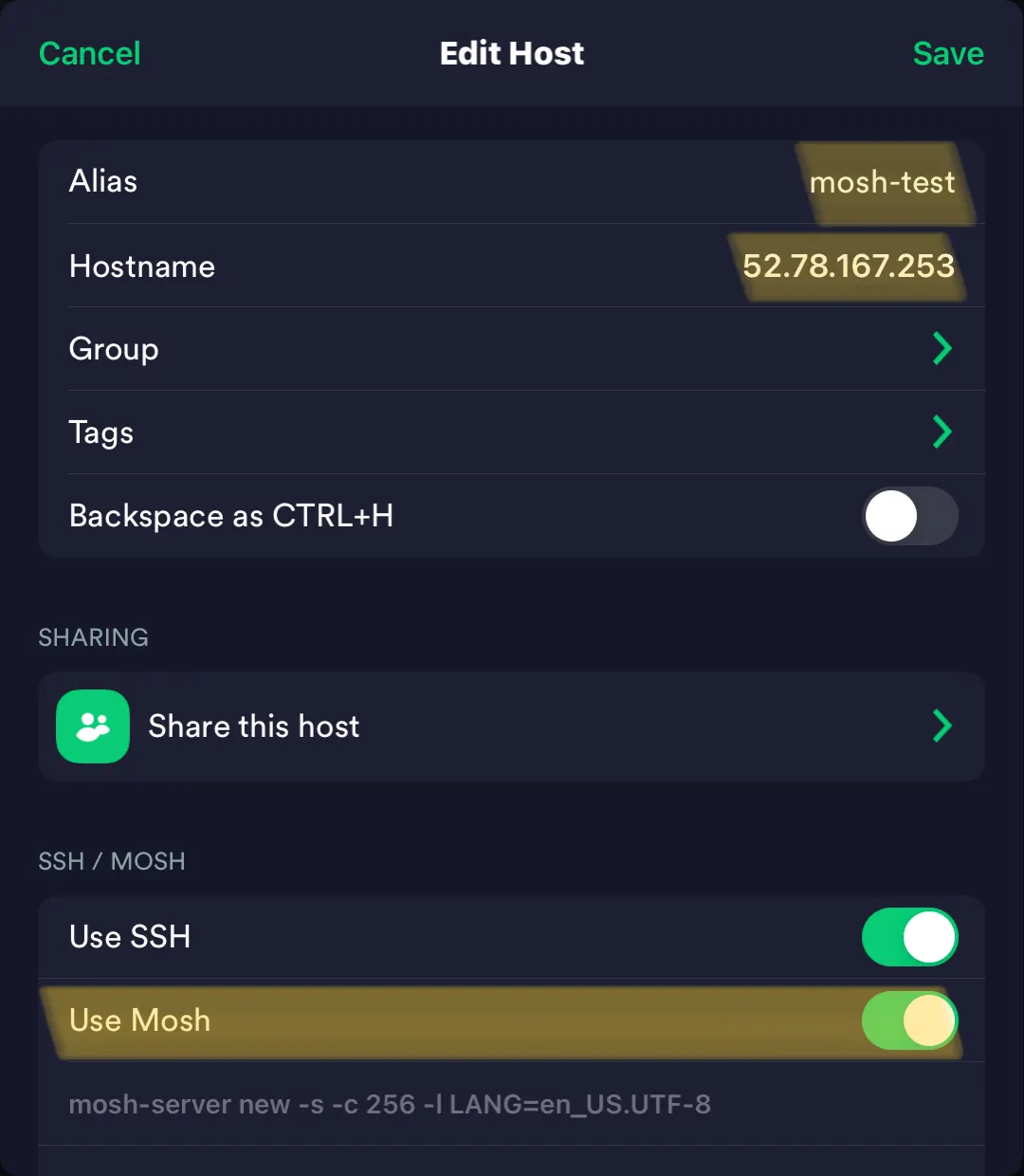Image resolution: width=1024 pixels, height=1176 pixels.
Task: Click the green Share this host people icon
Action: point(93,726)
